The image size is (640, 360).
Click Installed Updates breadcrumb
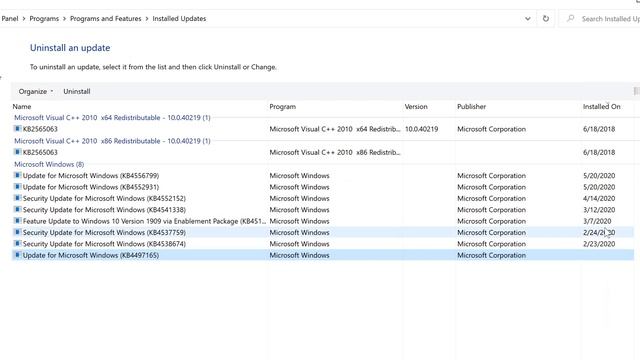tap(179, 19)
